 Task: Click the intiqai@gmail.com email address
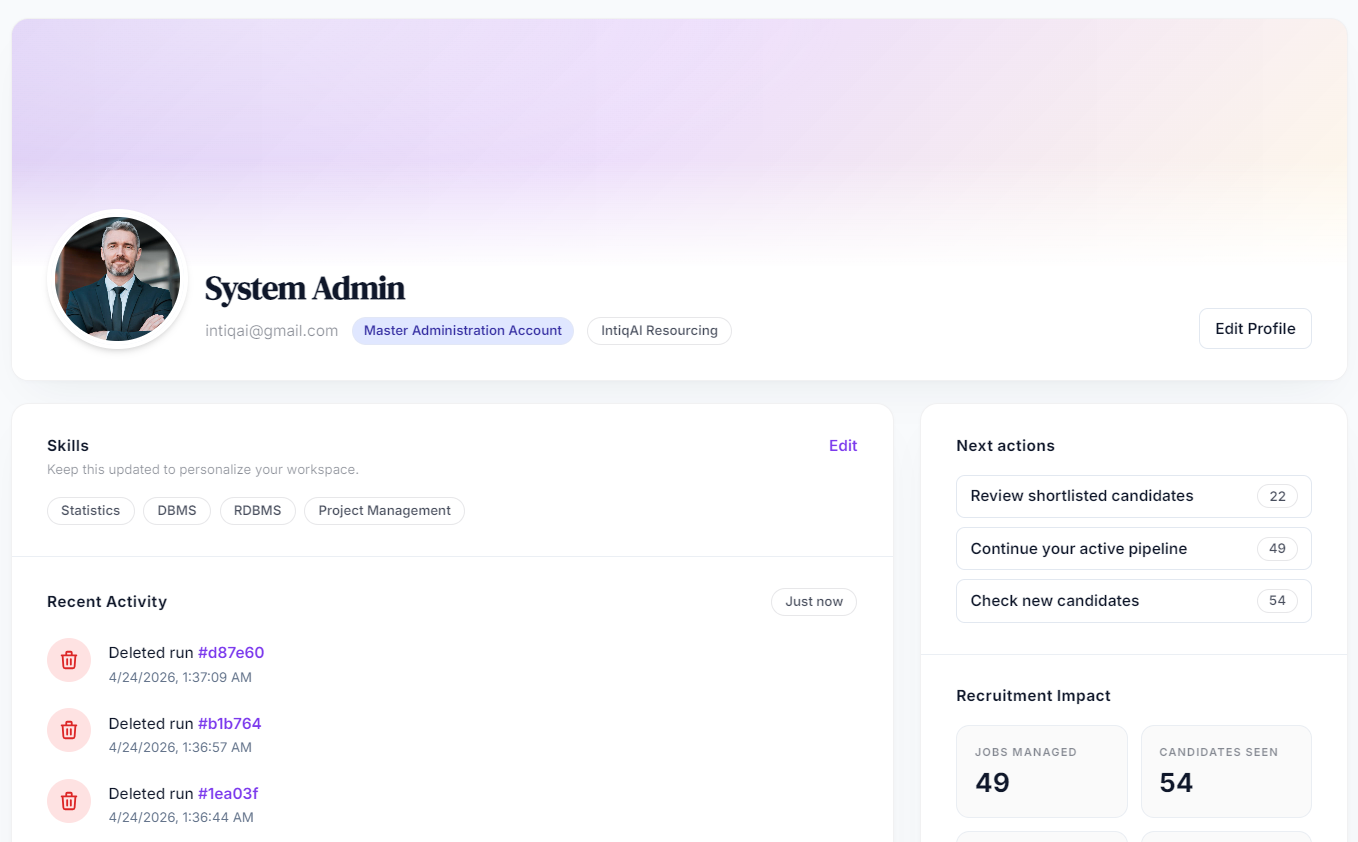[x=272, y=331]
